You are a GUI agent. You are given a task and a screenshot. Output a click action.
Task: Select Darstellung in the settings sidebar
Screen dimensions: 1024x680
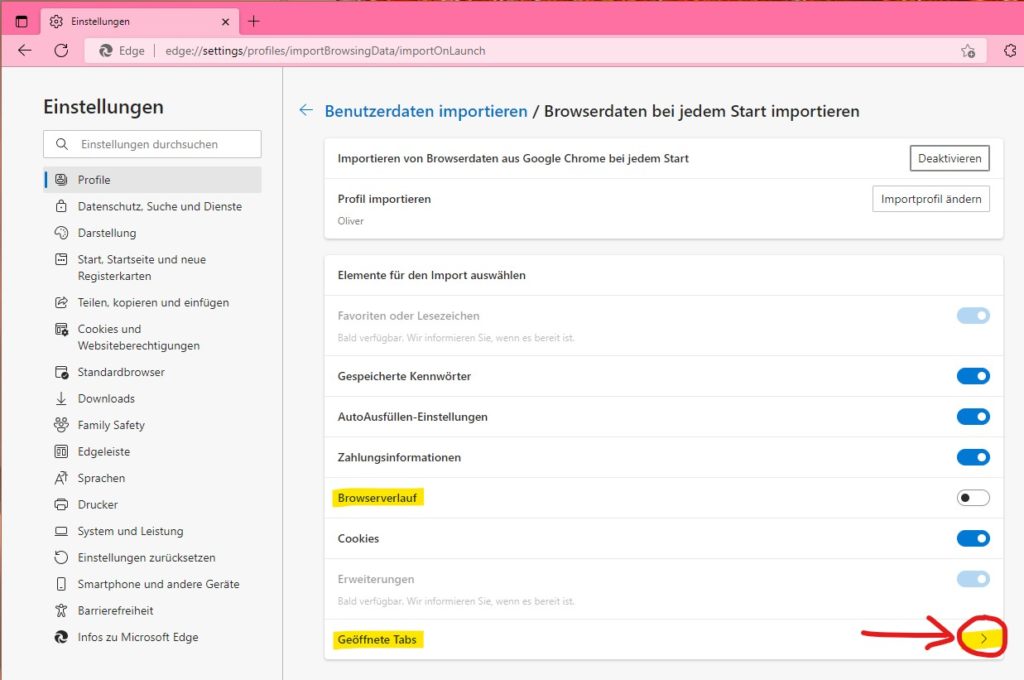tap(106, 233)
